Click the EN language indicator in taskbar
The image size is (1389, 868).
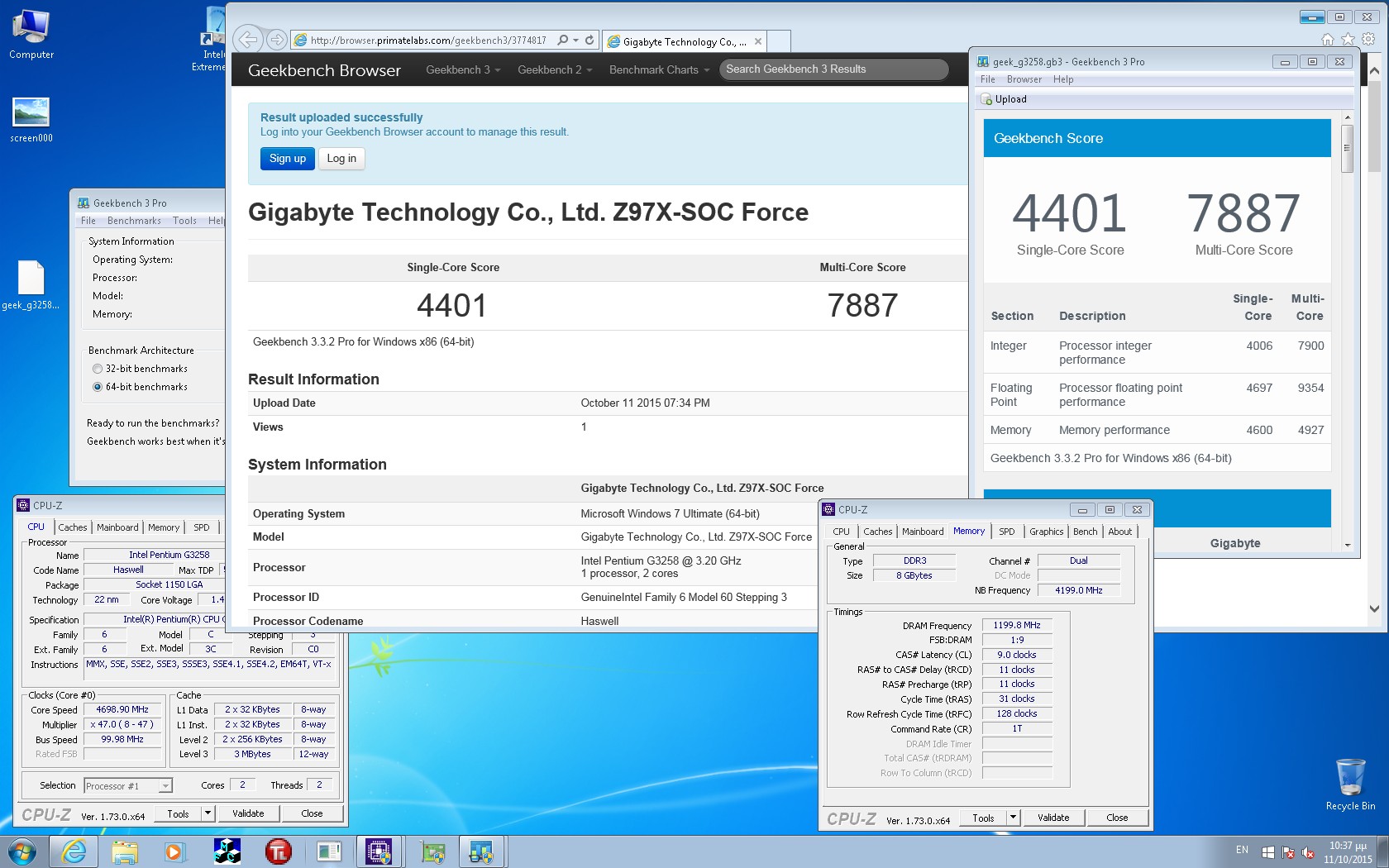coord(1242,850)
